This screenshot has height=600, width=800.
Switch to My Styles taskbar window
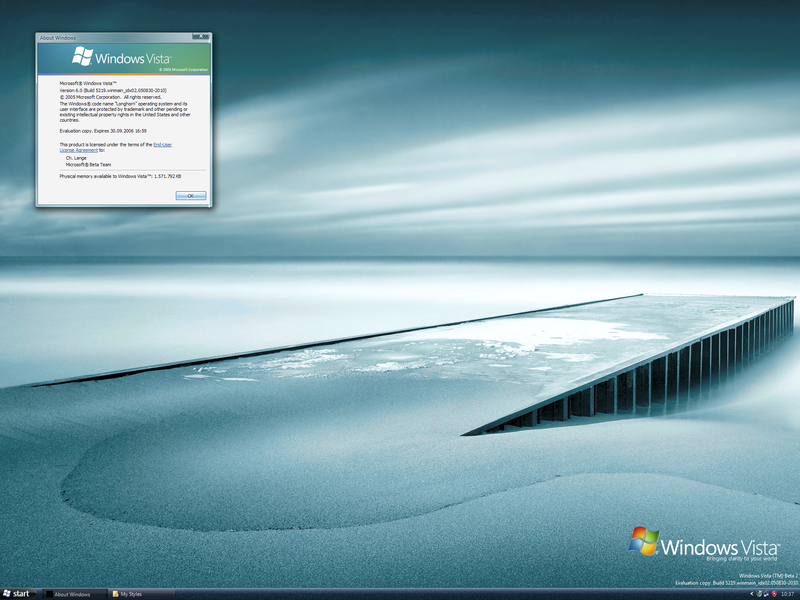coord(127,594)
